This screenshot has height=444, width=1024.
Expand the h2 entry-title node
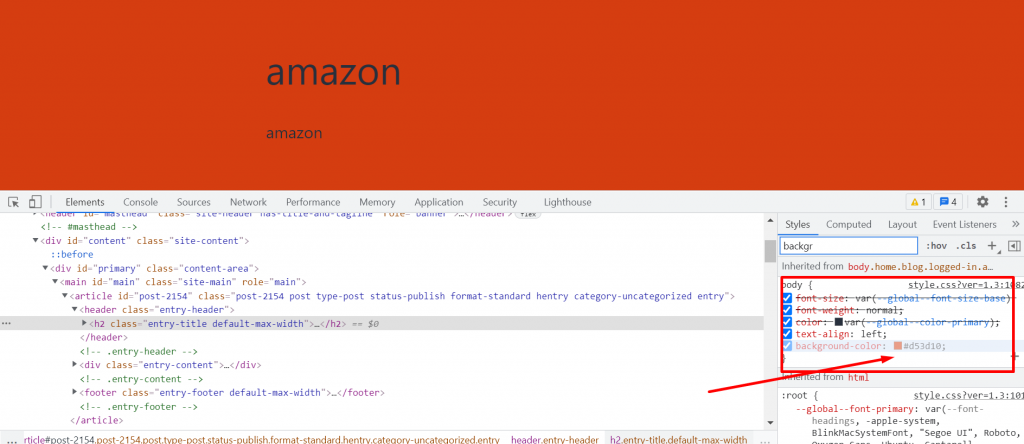(85, 324)
